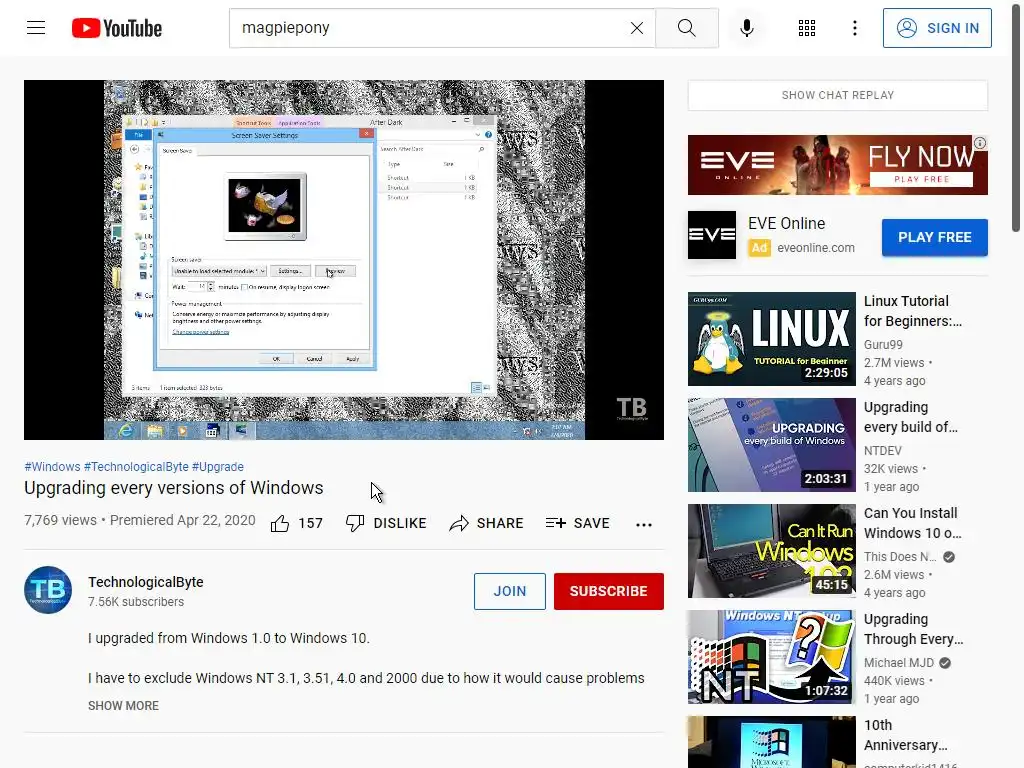Click the PLAY FREE ad button
This screenshot has height=768, width=1024.
[x=935, y=237]
